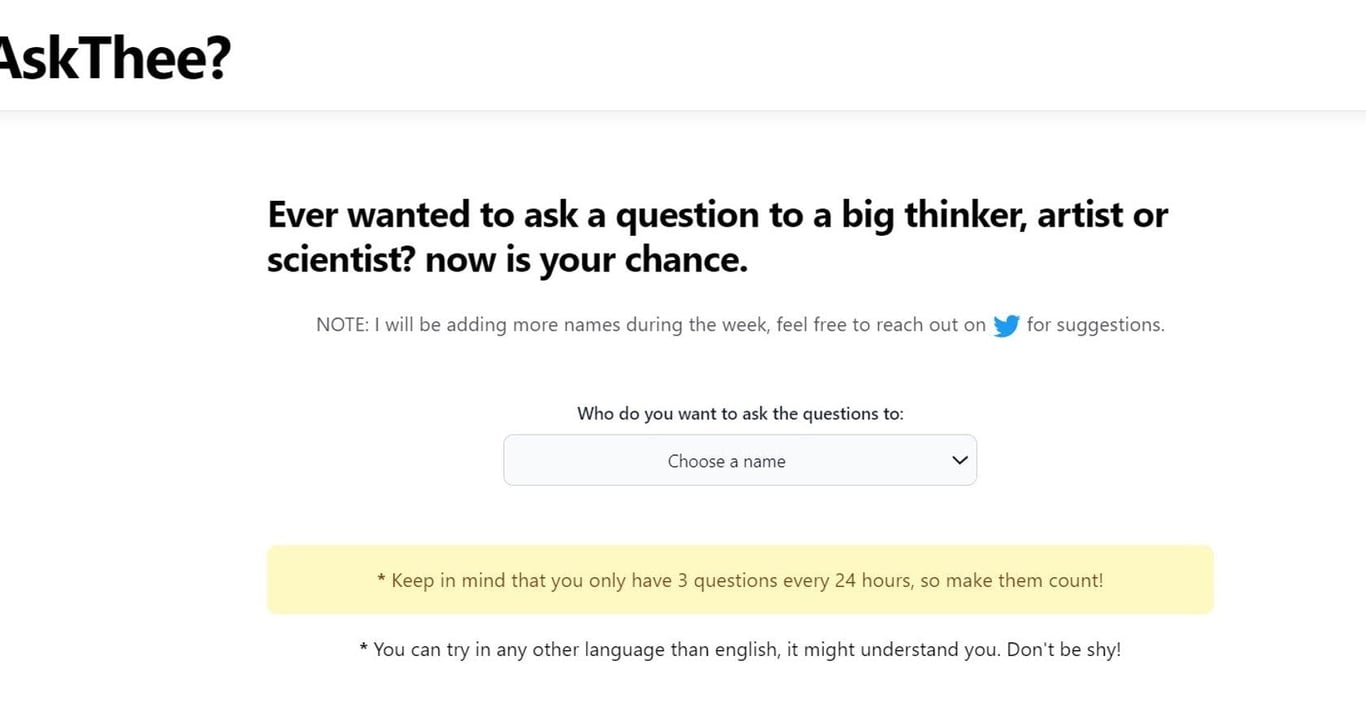Click the "Who do you want to ask" label

click(x=740, y=414)
